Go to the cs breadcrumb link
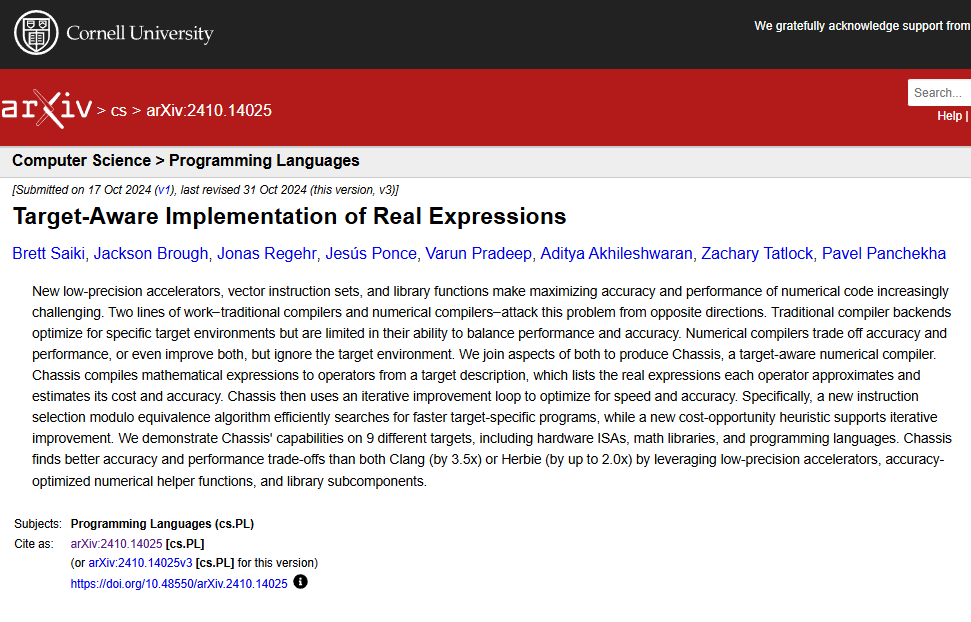971x622 pixels. (x=118, y=111)
